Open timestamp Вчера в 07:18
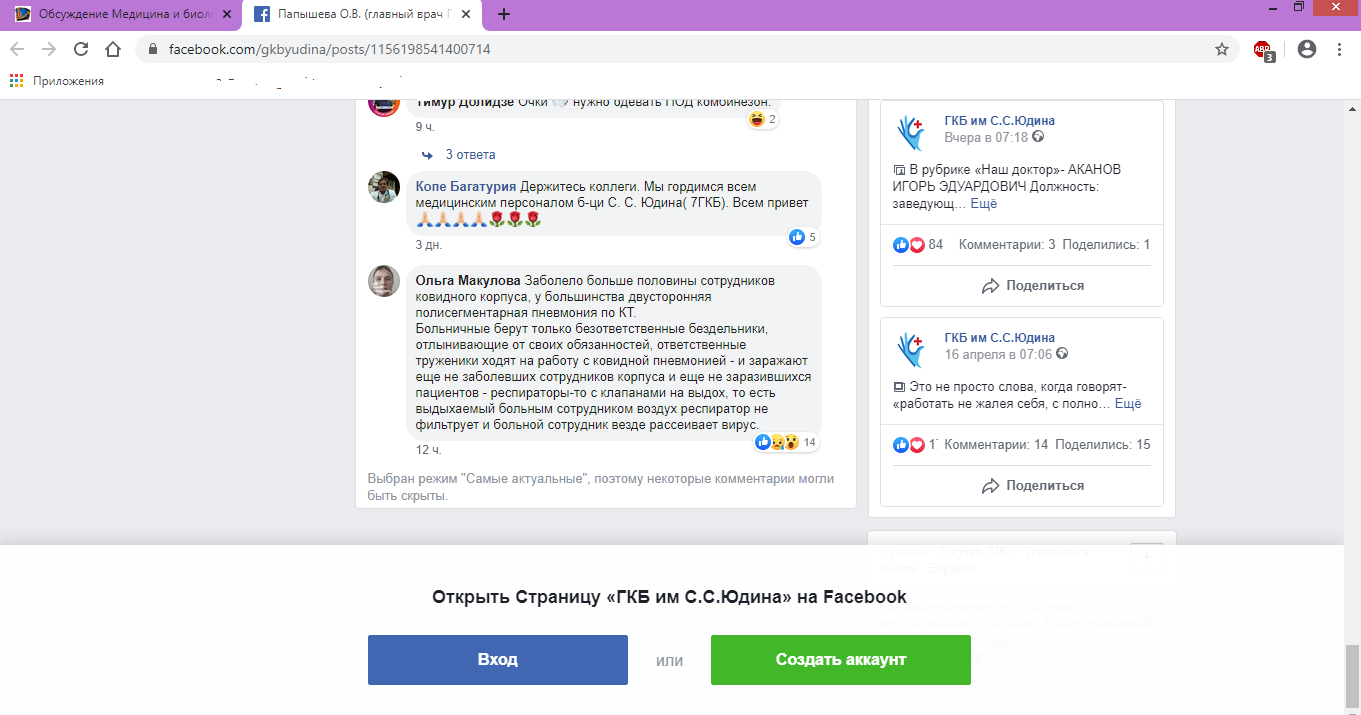Screen dimensions: 1361x715 click(x=987, y=137)
